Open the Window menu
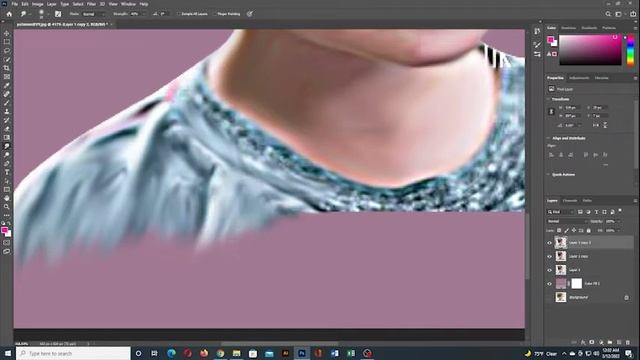The width and height of the screenshot is (640, 360). coord(128,4)
